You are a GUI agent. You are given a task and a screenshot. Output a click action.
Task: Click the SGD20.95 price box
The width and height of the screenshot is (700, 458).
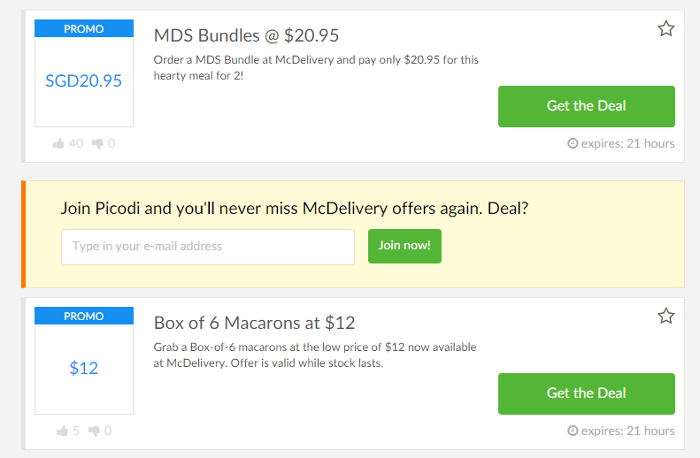point(84,81)
